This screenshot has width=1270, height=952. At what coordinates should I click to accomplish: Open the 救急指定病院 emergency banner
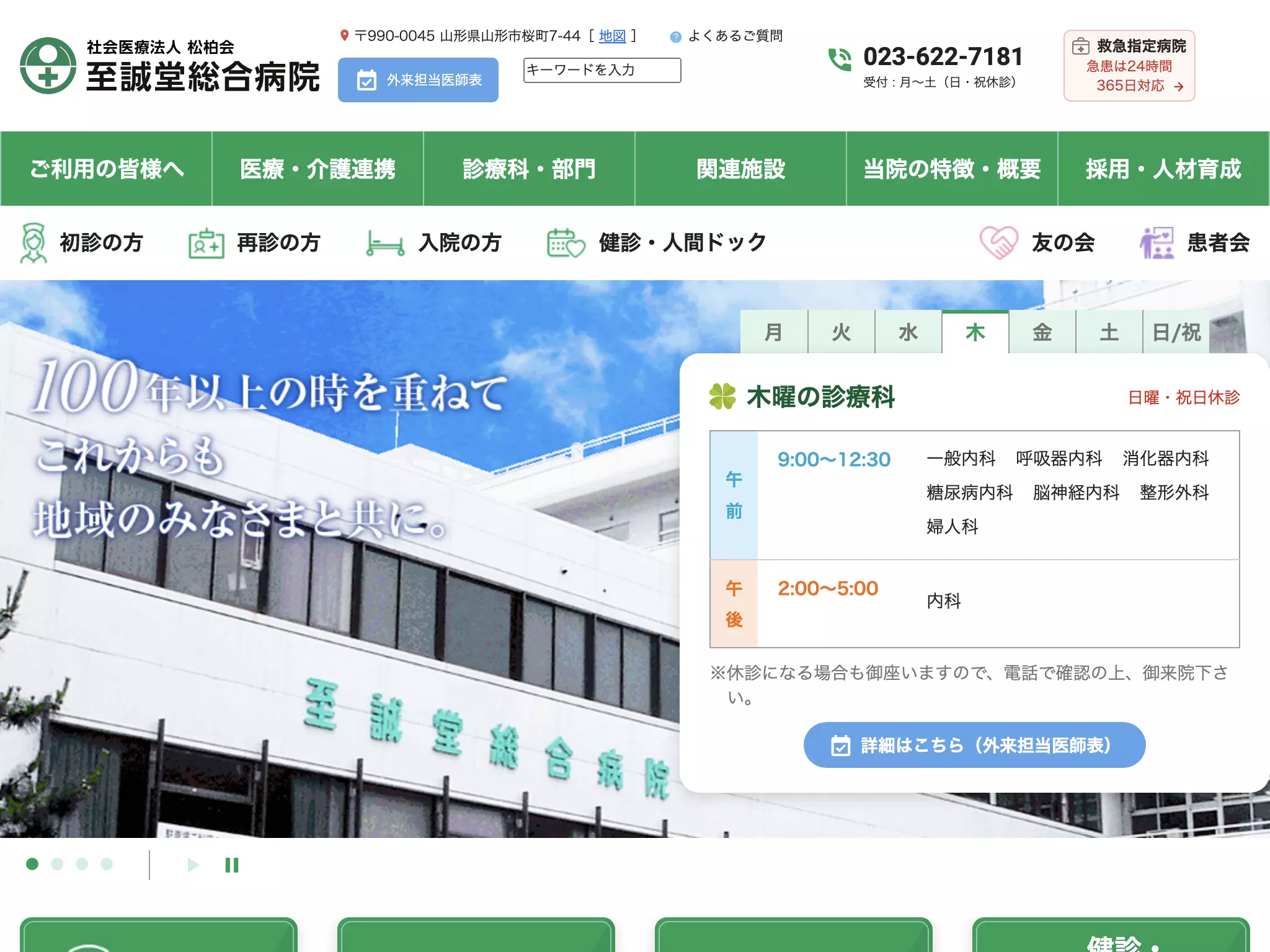(x=1129, y=66)
